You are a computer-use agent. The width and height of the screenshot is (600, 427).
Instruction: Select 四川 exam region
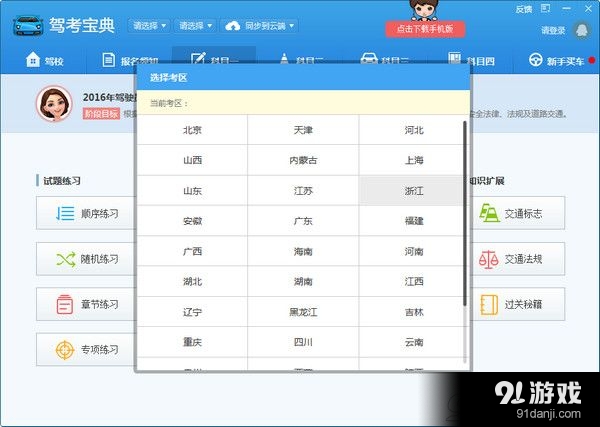tap(303, 342)
